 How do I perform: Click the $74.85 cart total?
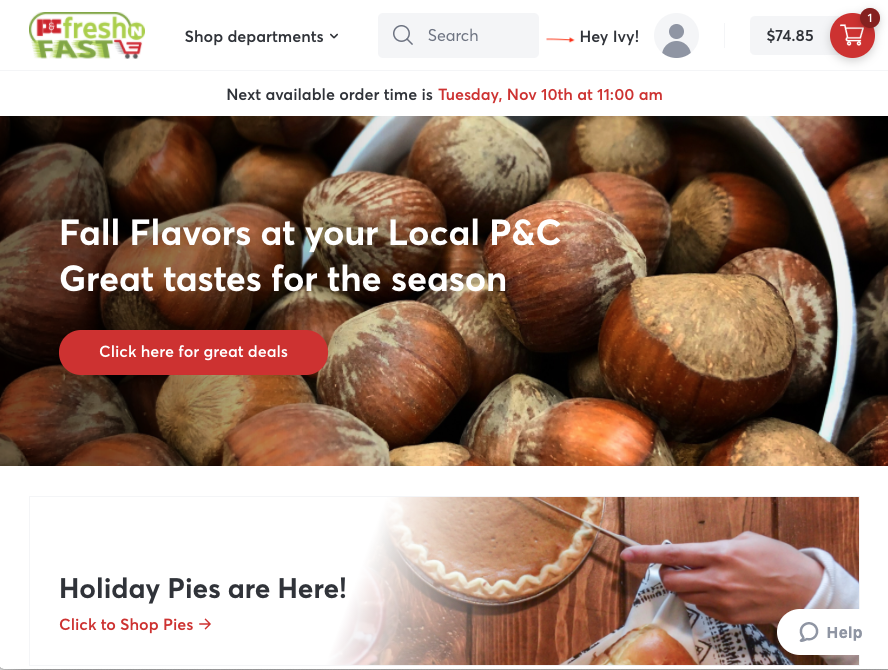click(x=790, y=36)
